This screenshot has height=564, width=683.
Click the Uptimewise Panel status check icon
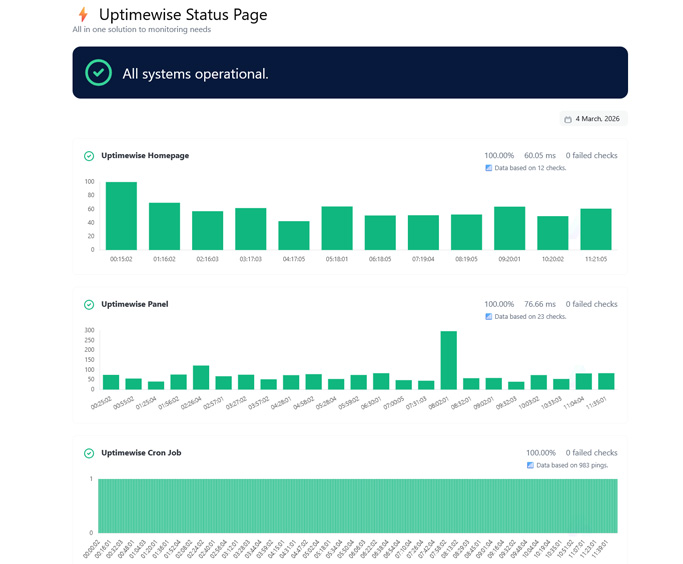[89, 304]
